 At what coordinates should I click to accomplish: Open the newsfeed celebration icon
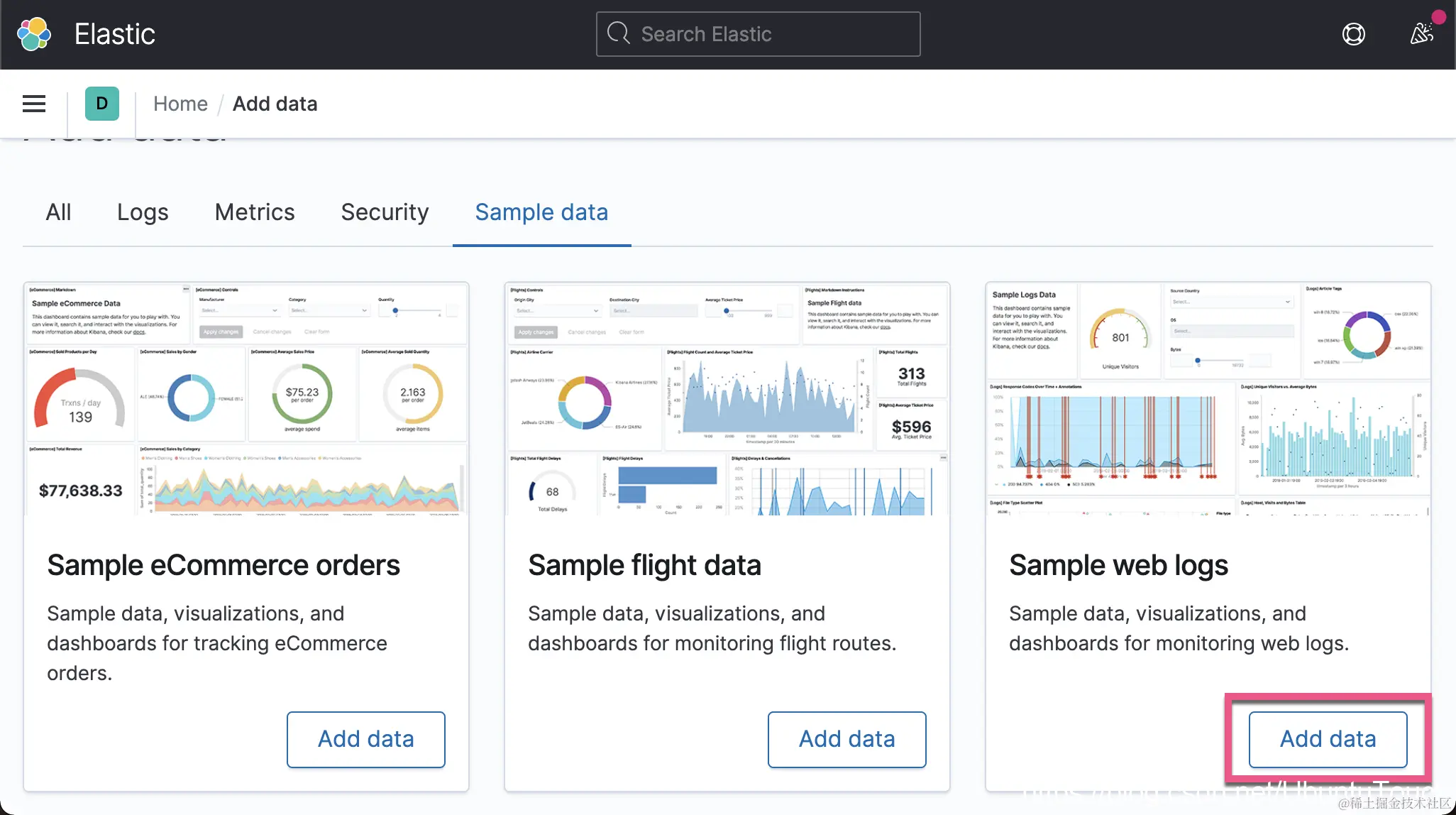click(1422, 33)
